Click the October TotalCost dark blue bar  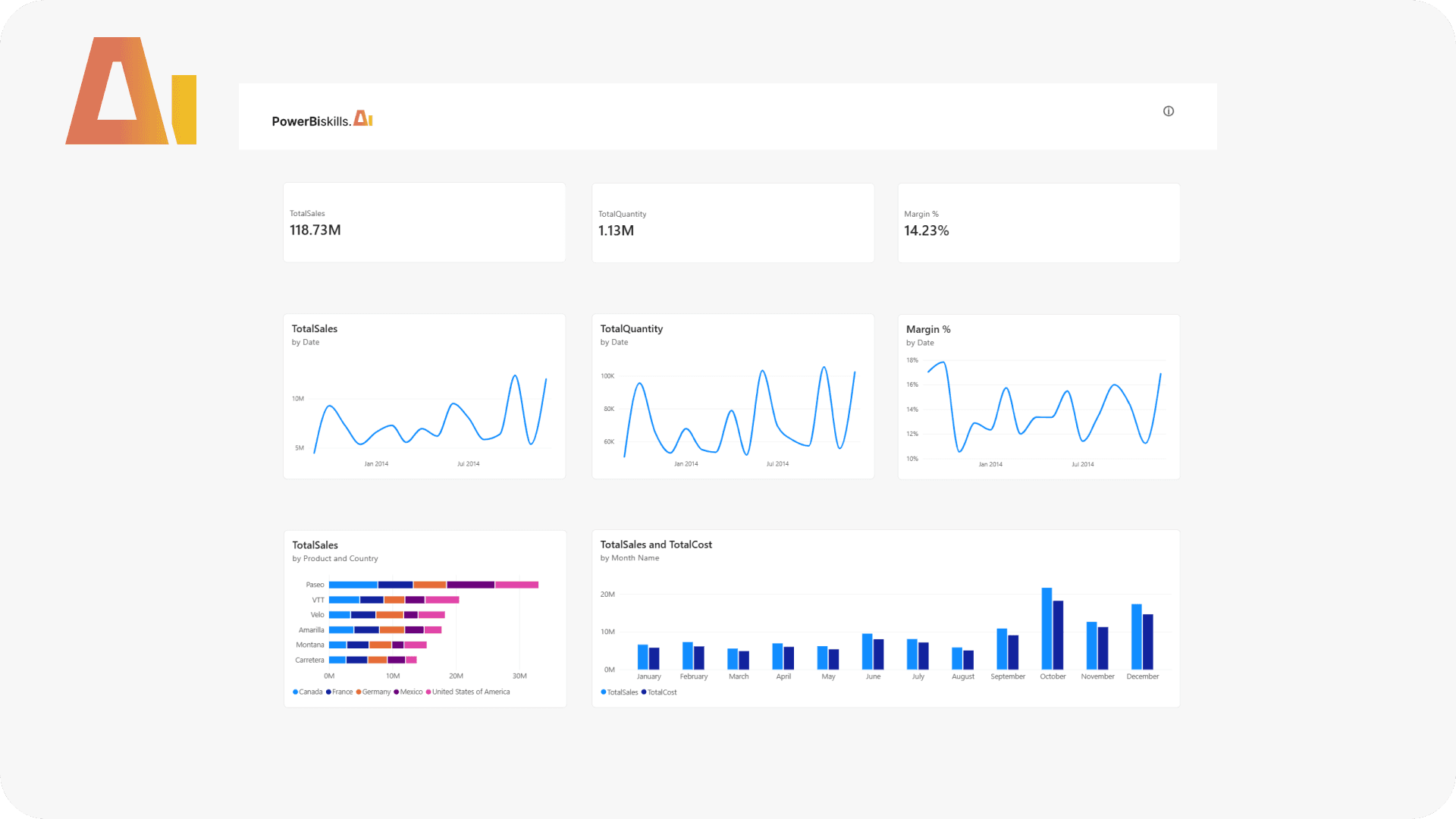[x=1058, y=635]
